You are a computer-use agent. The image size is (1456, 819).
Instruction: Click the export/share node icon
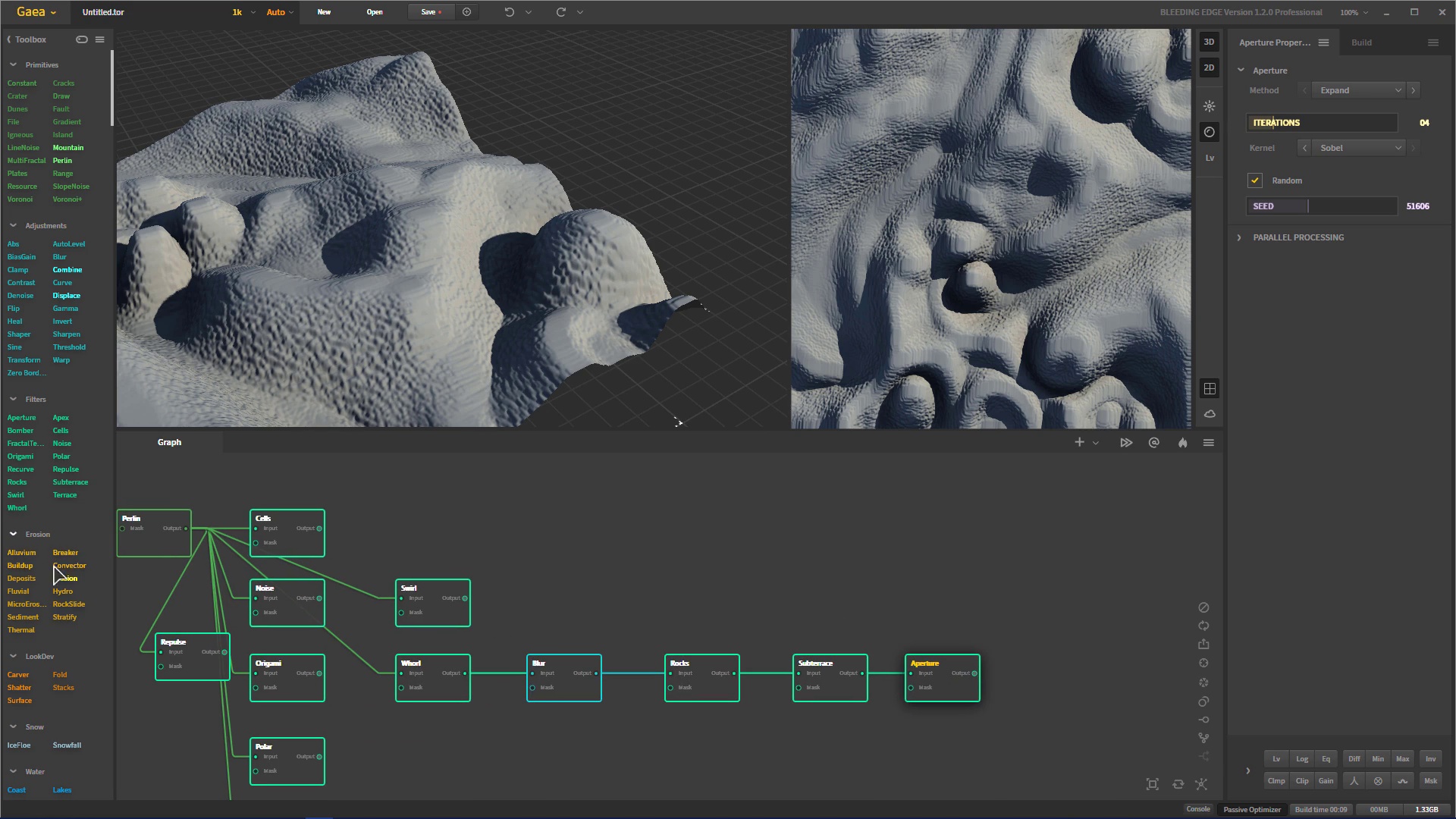pyautogui.click(x=1203, y=645)
